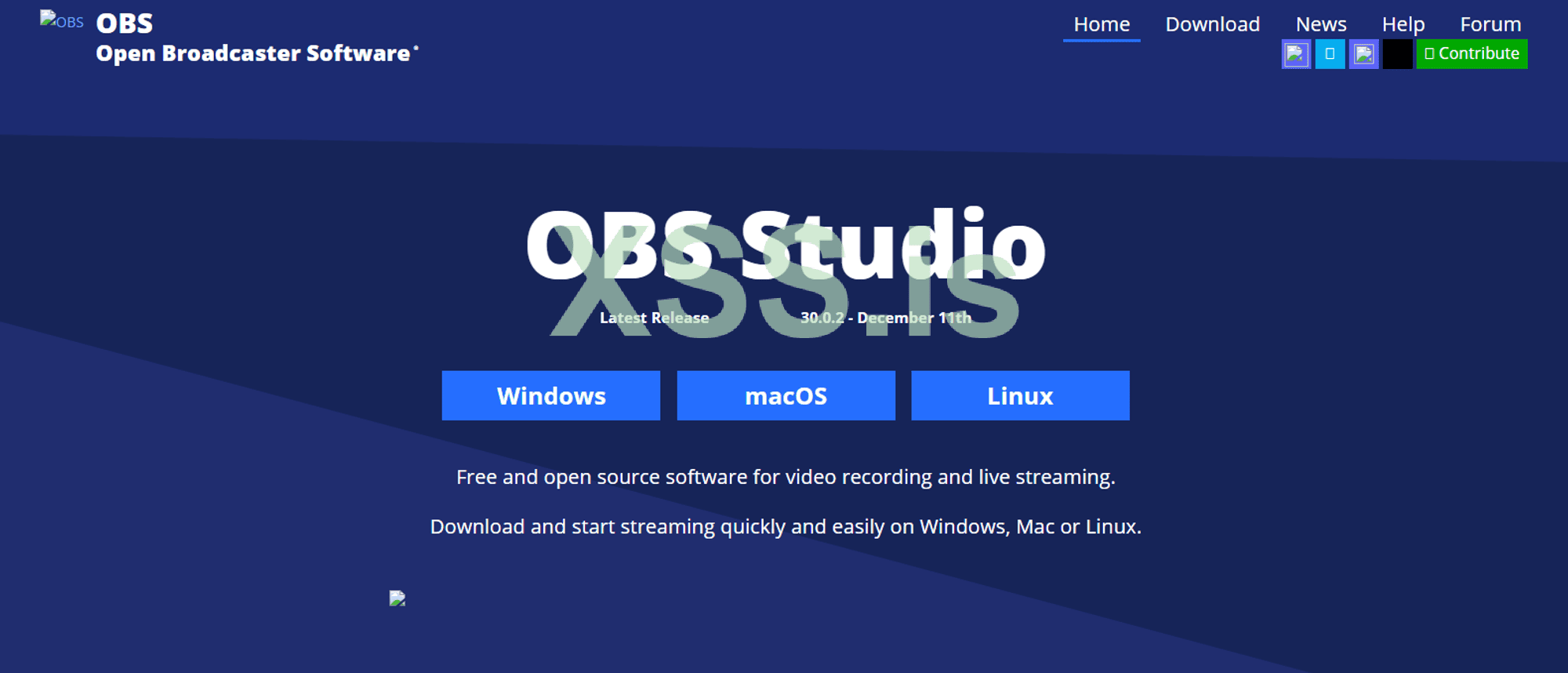Select the Linux download button

click(1020, 395)
